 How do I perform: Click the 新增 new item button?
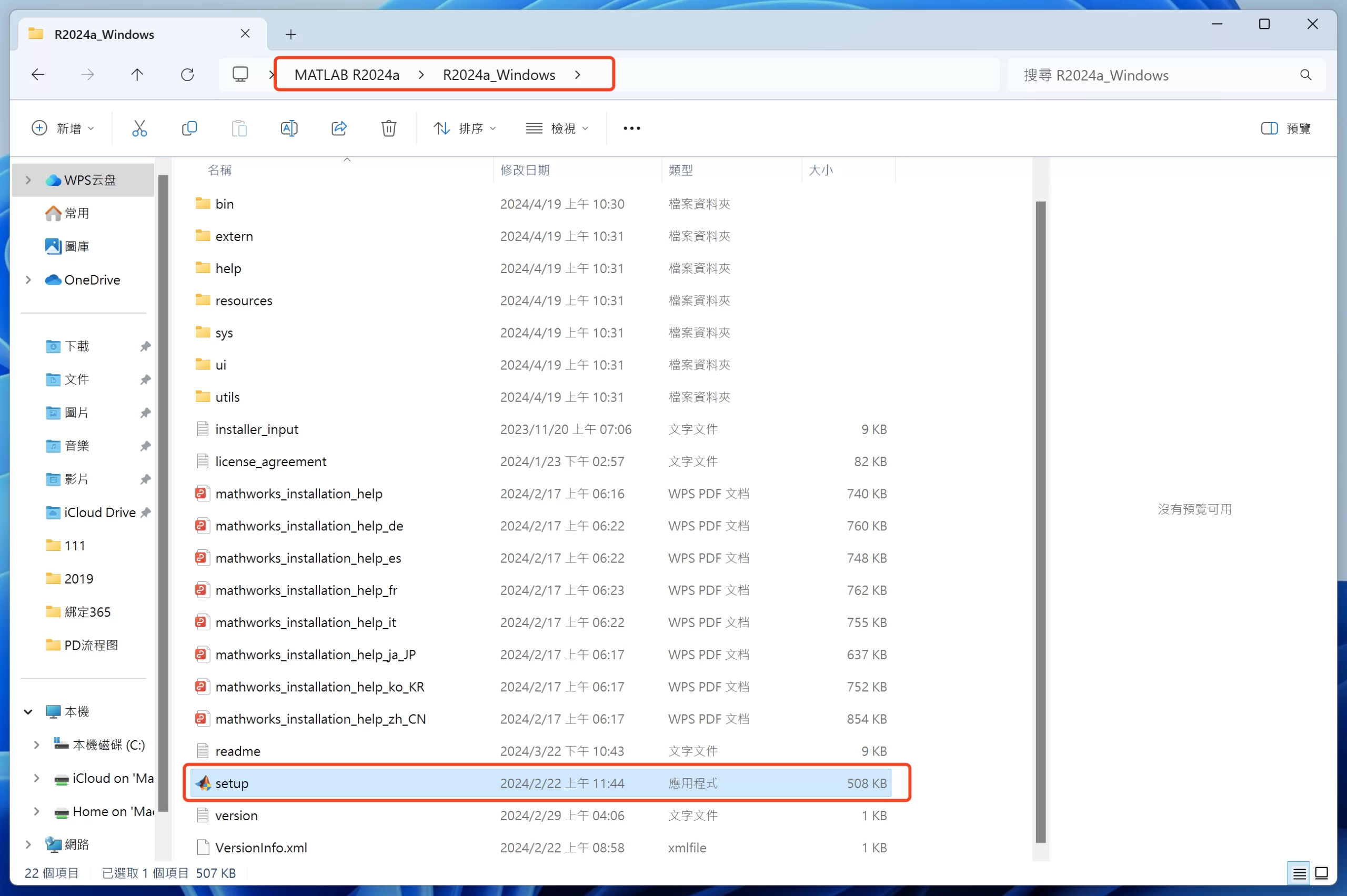tap(63, 128)
